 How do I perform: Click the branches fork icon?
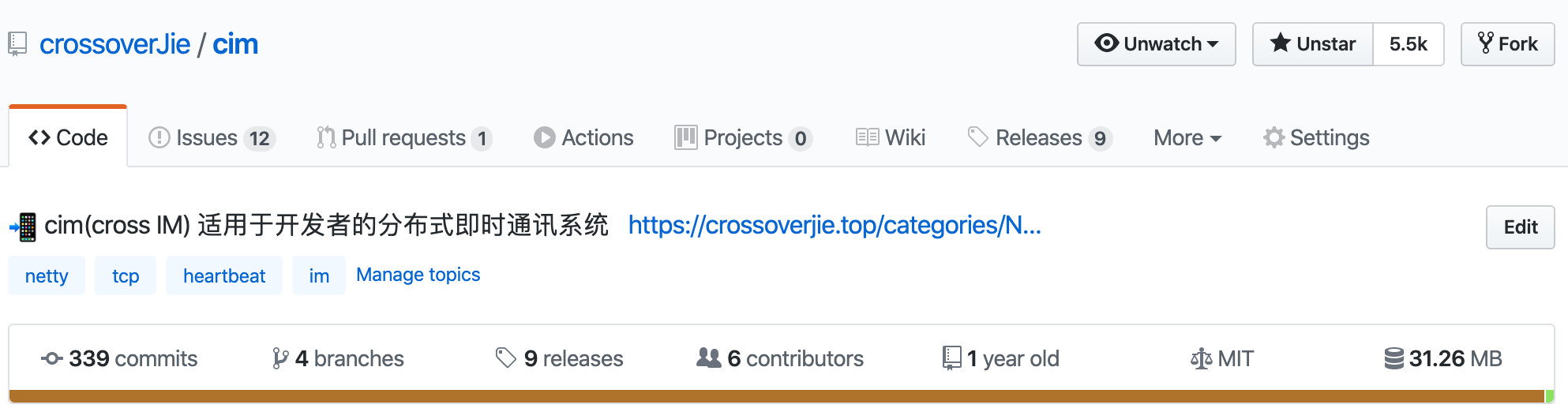280,358
